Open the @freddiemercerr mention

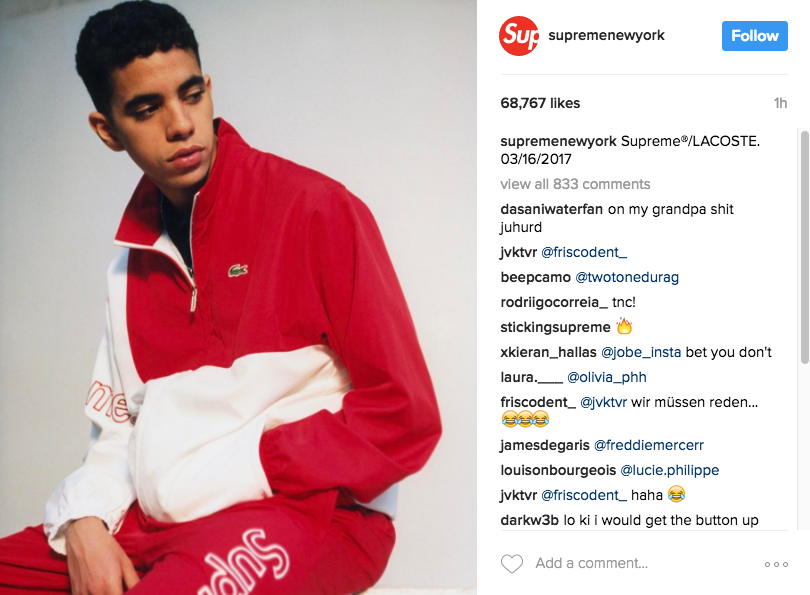tap(649, 445)
